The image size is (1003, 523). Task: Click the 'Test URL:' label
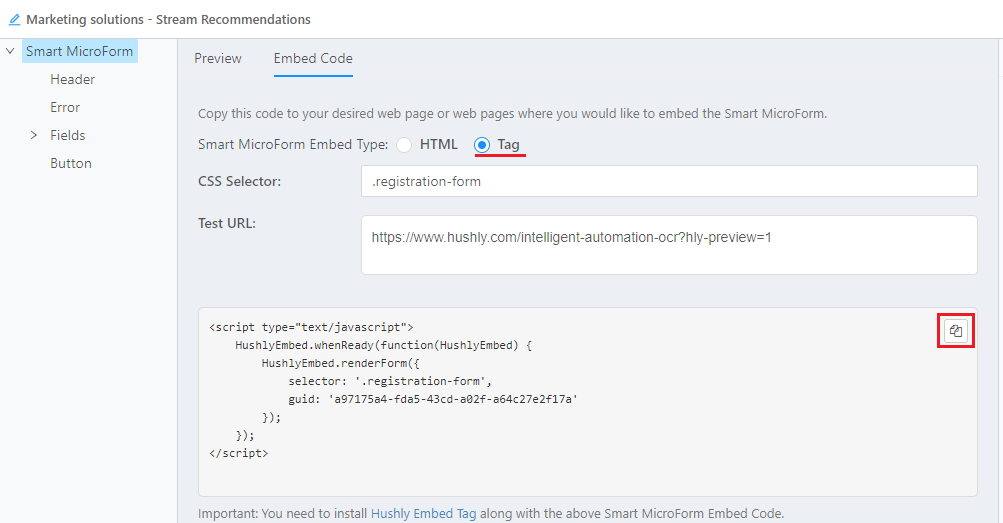[x=226, y=224]
